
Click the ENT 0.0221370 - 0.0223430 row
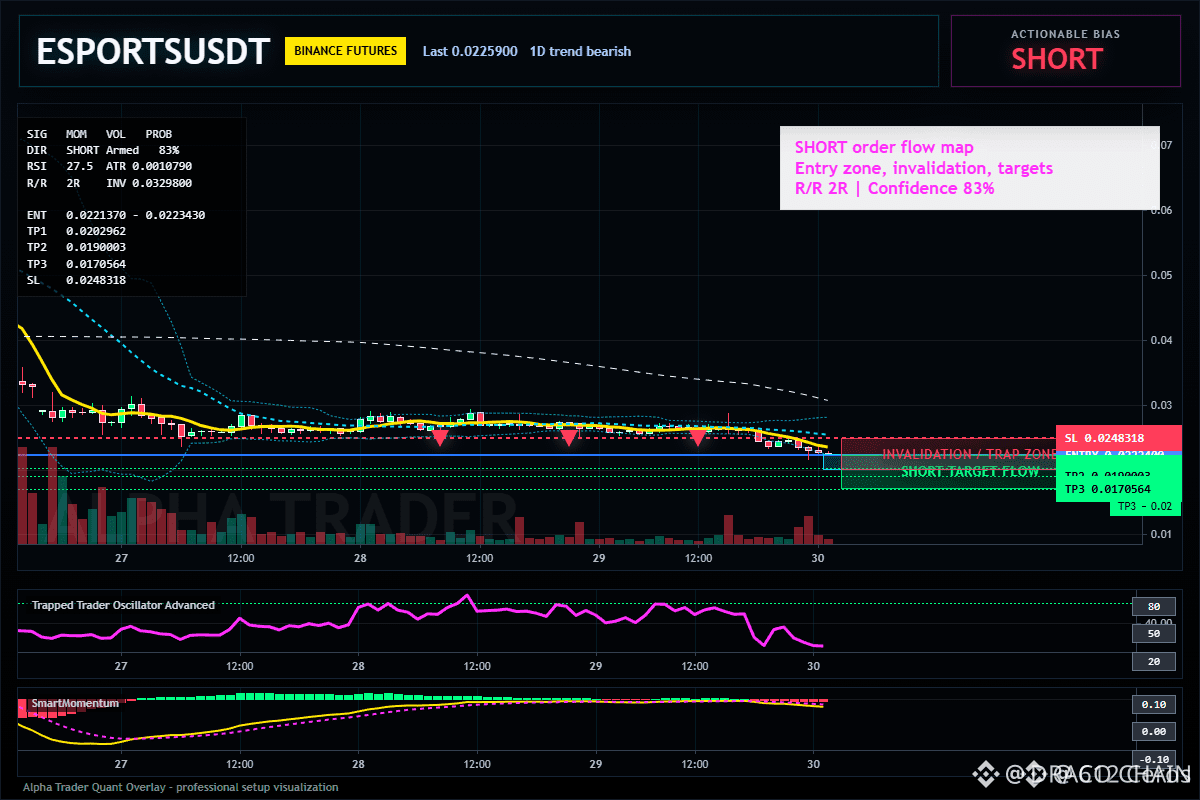[116, 215]
